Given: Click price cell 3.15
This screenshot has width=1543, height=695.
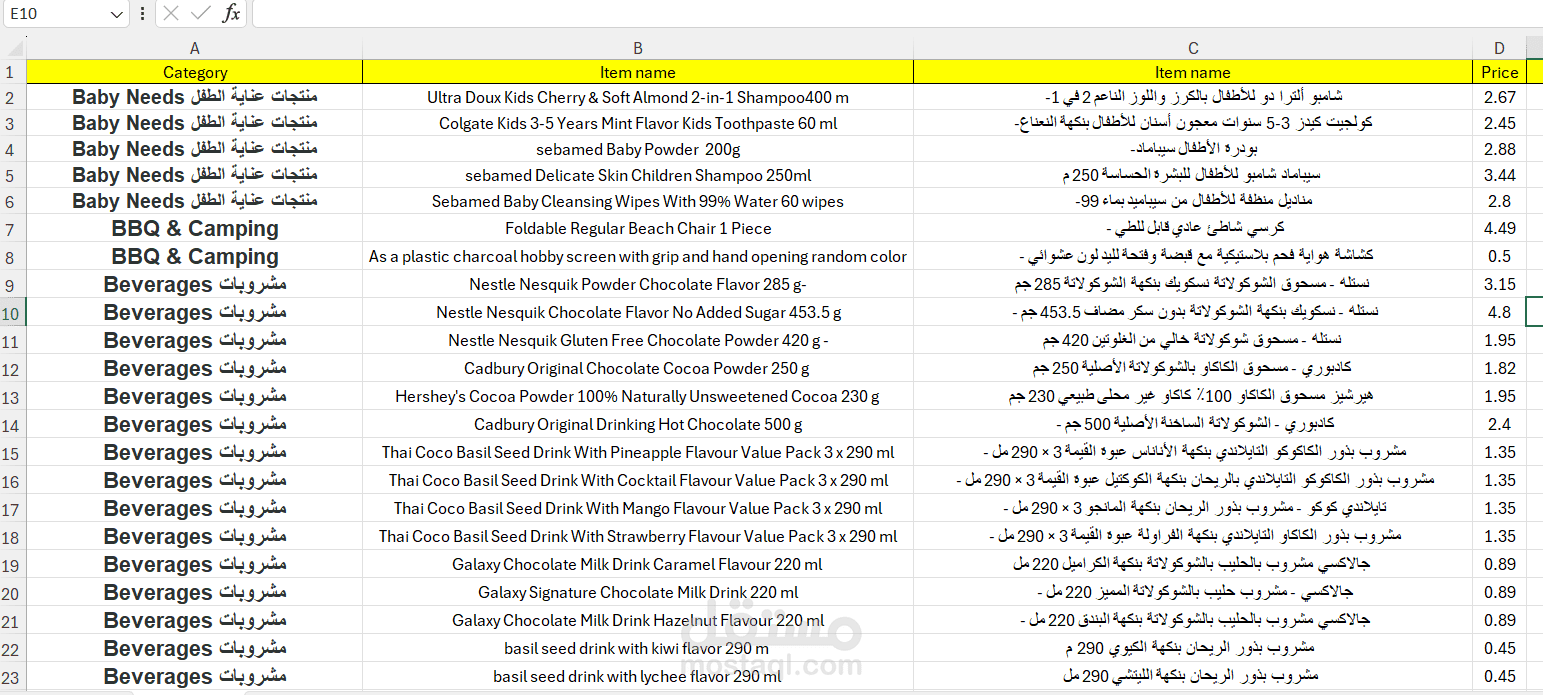Looking at the screenshot, I should (1499, 284).
